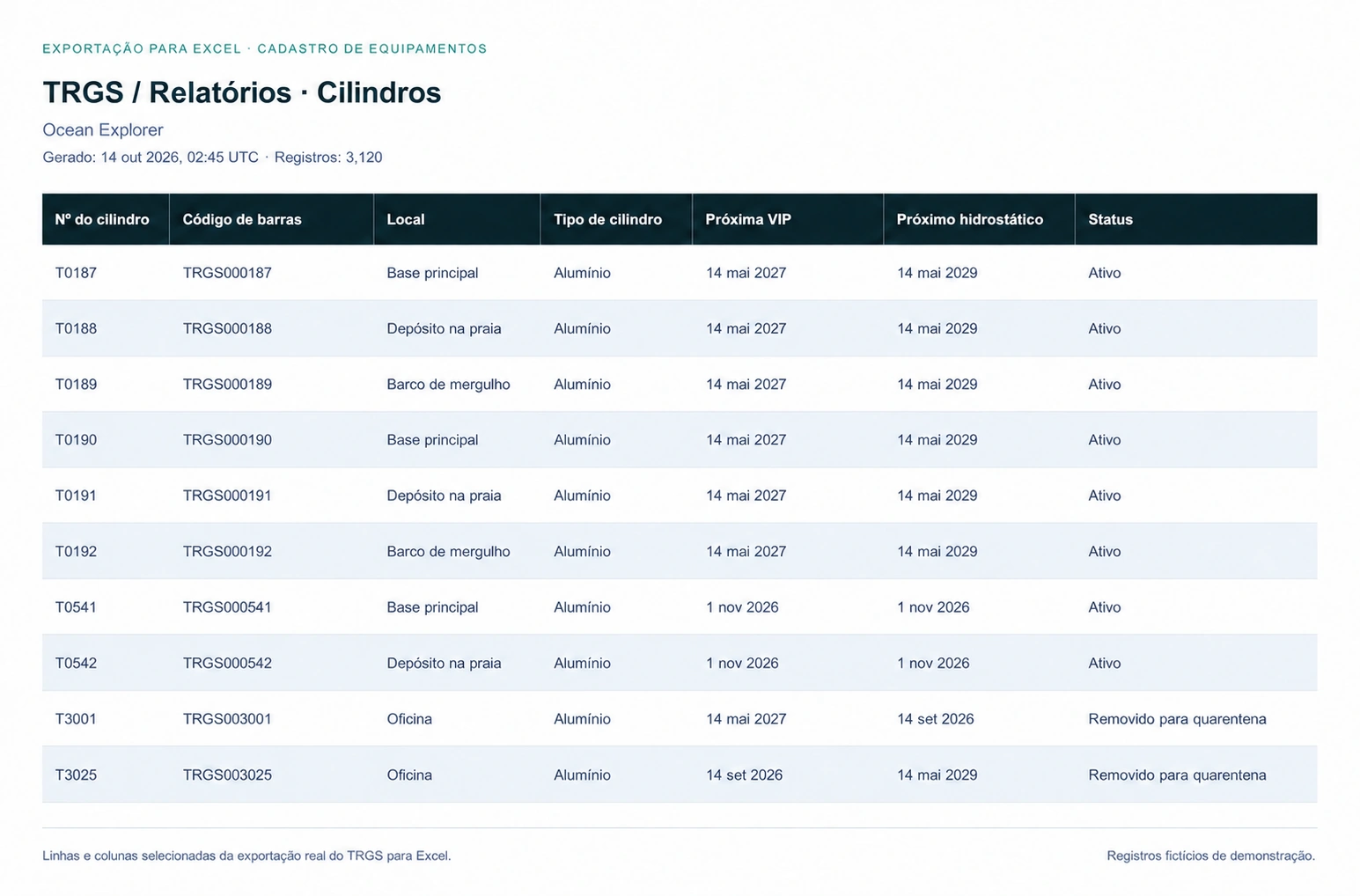1360x896 pixels.
Task: Click the Nº do cilindro column header
Action: click(106, 219)
